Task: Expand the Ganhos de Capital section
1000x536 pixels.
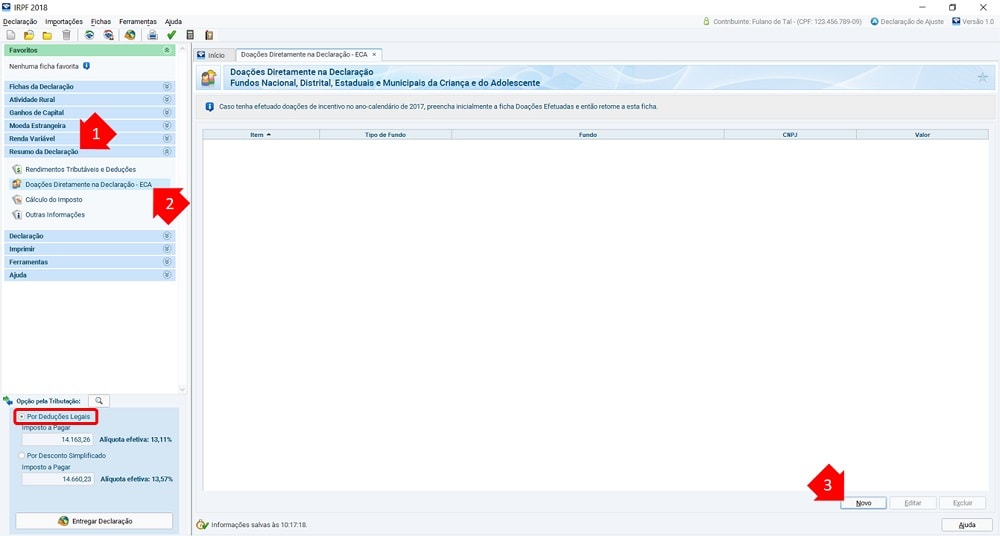Action: click(x=167, y=113)
